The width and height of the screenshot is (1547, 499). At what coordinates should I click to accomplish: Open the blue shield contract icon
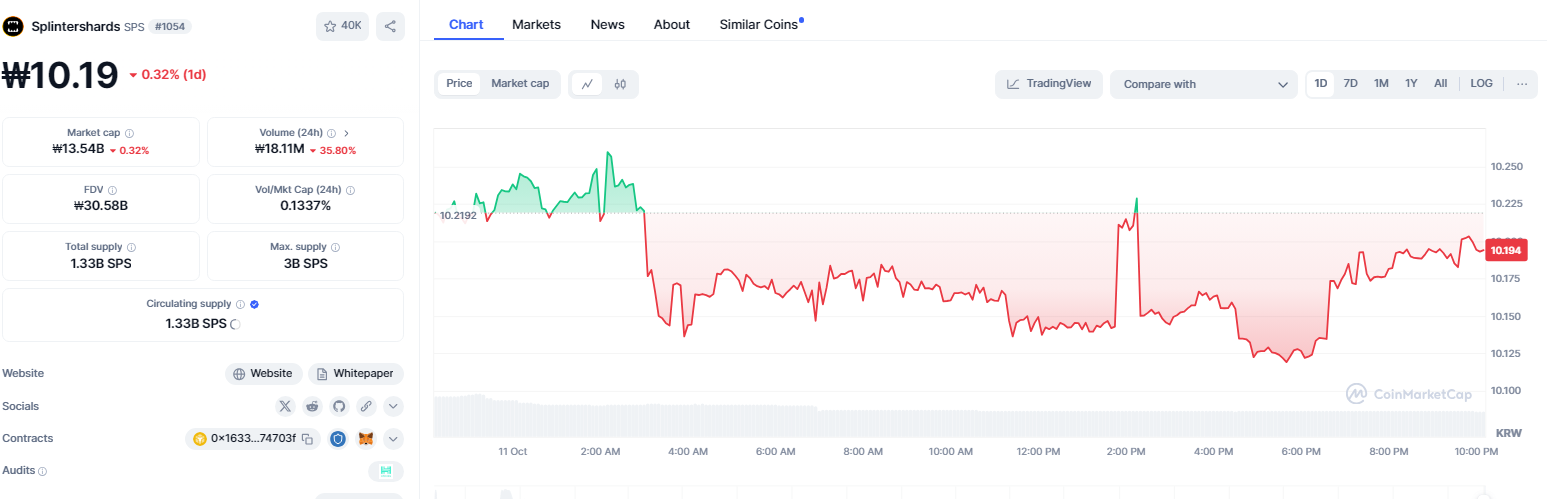(339, 439)
